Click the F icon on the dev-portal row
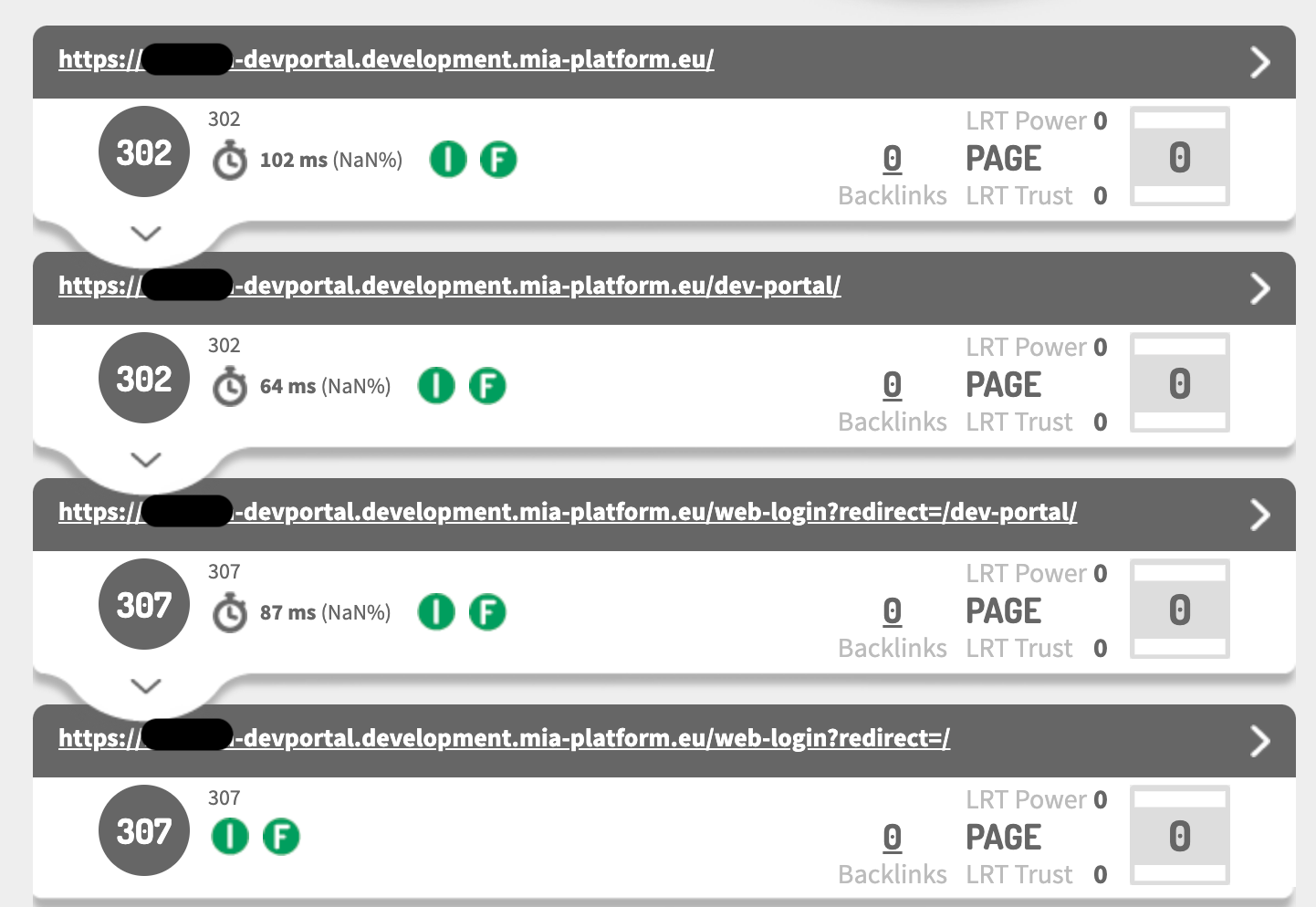This screenshot has width=1316, height=907. tap(487, 385)
